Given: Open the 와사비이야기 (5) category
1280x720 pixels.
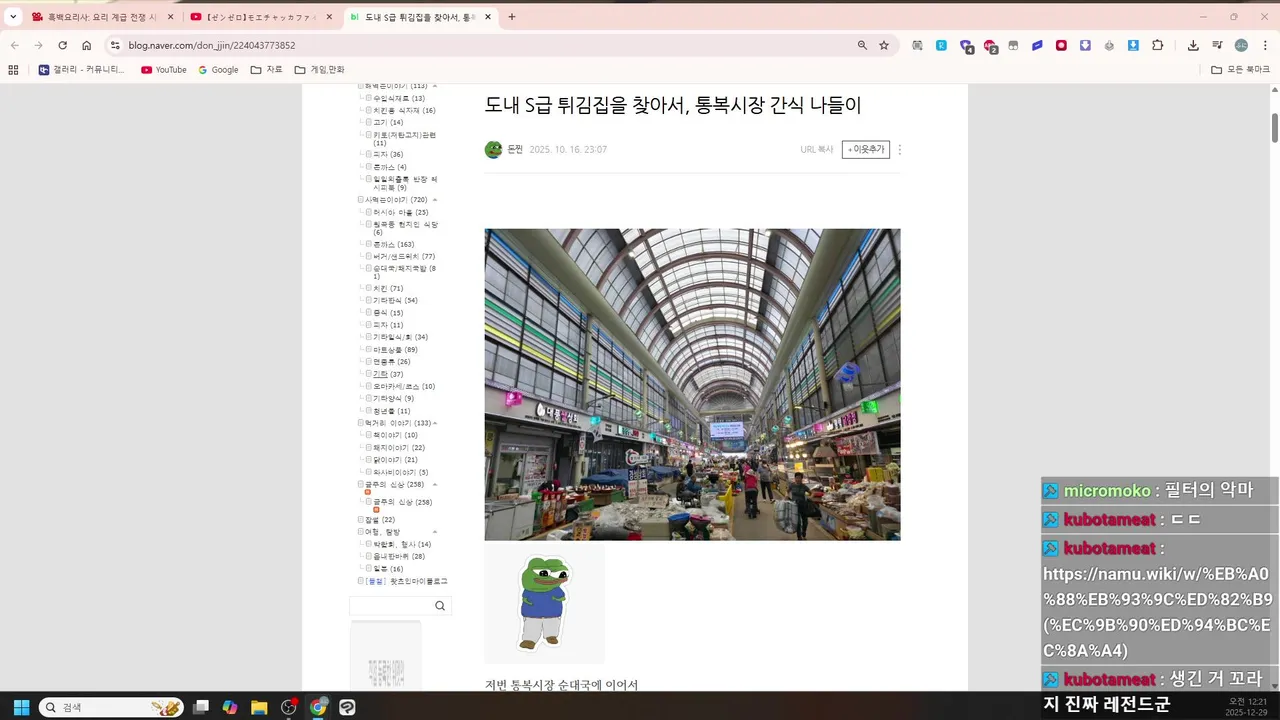Looking at the screenshot, I should click(400, 472).
